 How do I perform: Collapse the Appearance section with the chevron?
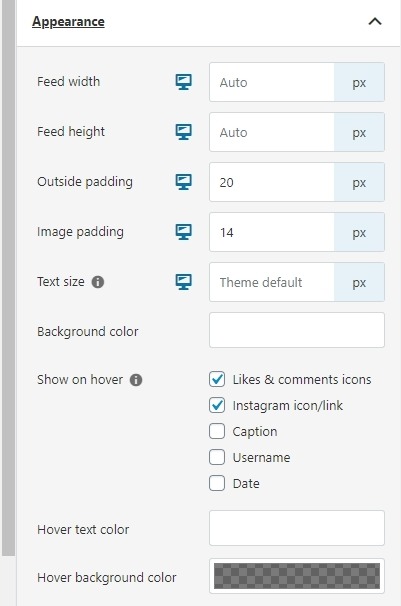click(375, 21)
